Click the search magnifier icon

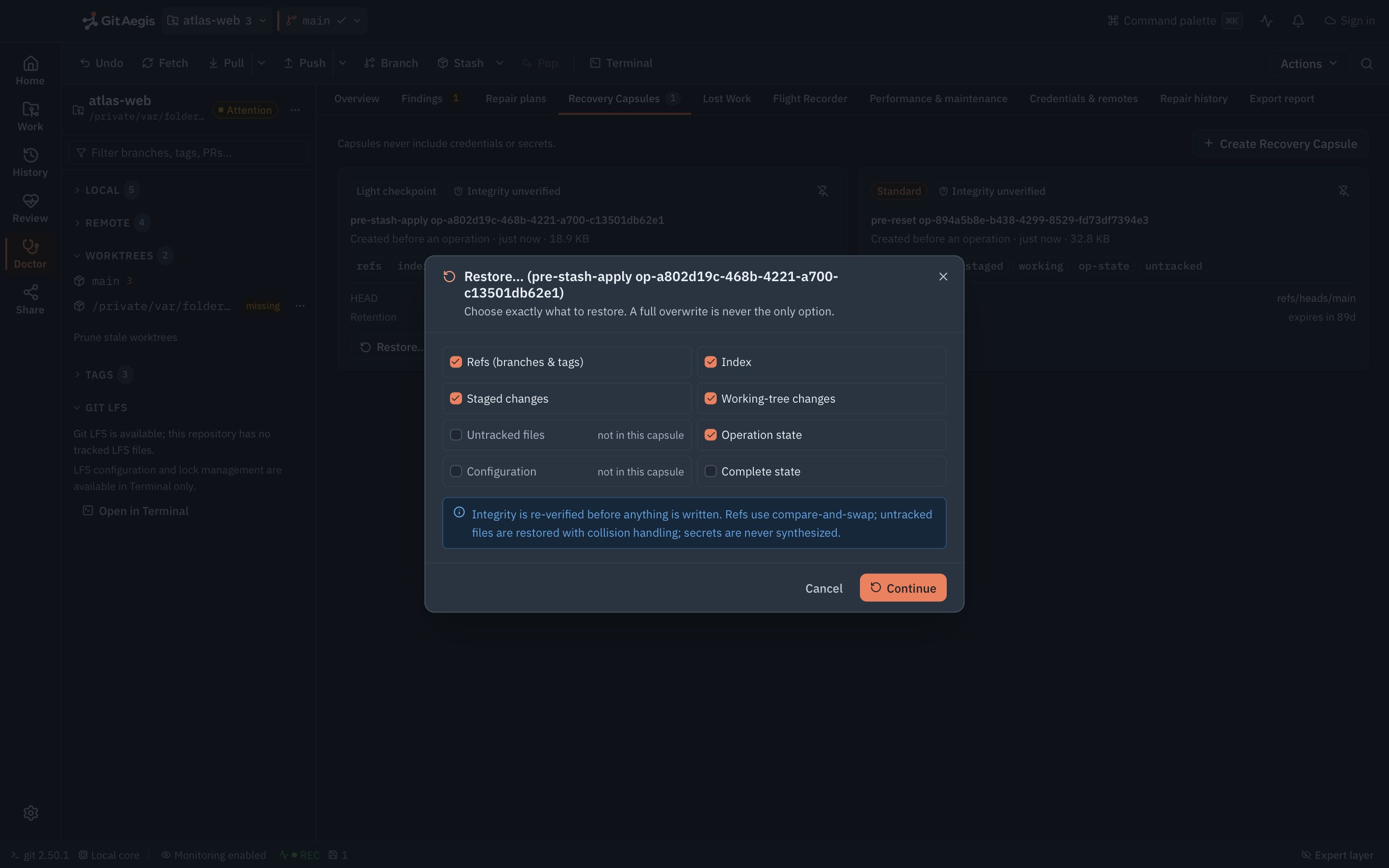(x=1367, y=64)
